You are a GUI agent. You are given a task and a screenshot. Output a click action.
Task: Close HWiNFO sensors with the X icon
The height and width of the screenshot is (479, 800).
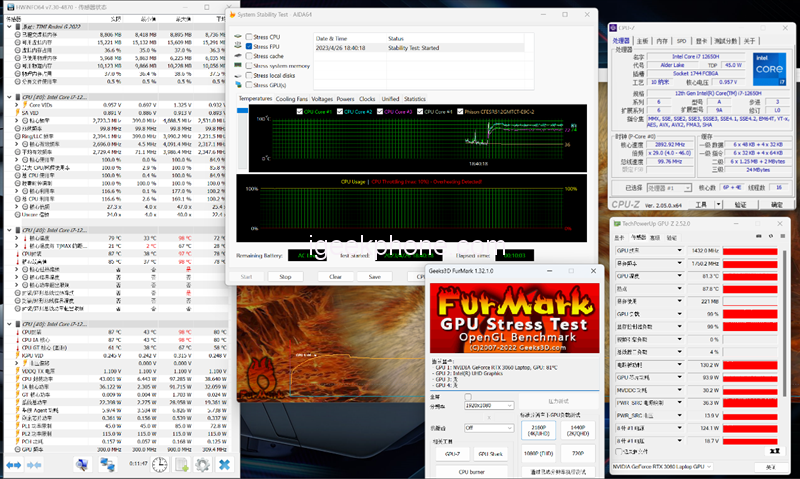pyautogui.click(x=225, y=466)
